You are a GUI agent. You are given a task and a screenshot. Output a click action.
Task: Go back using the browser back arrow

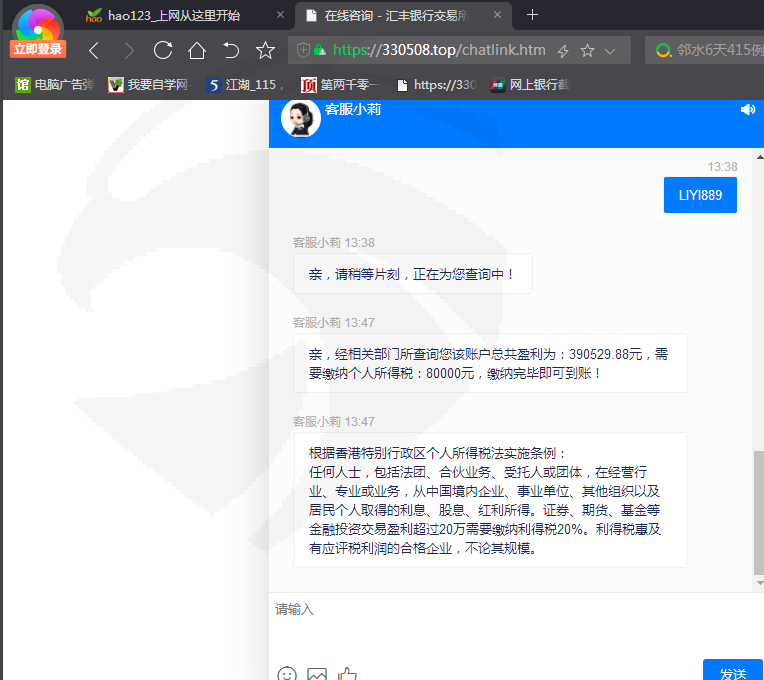point(94,51)
